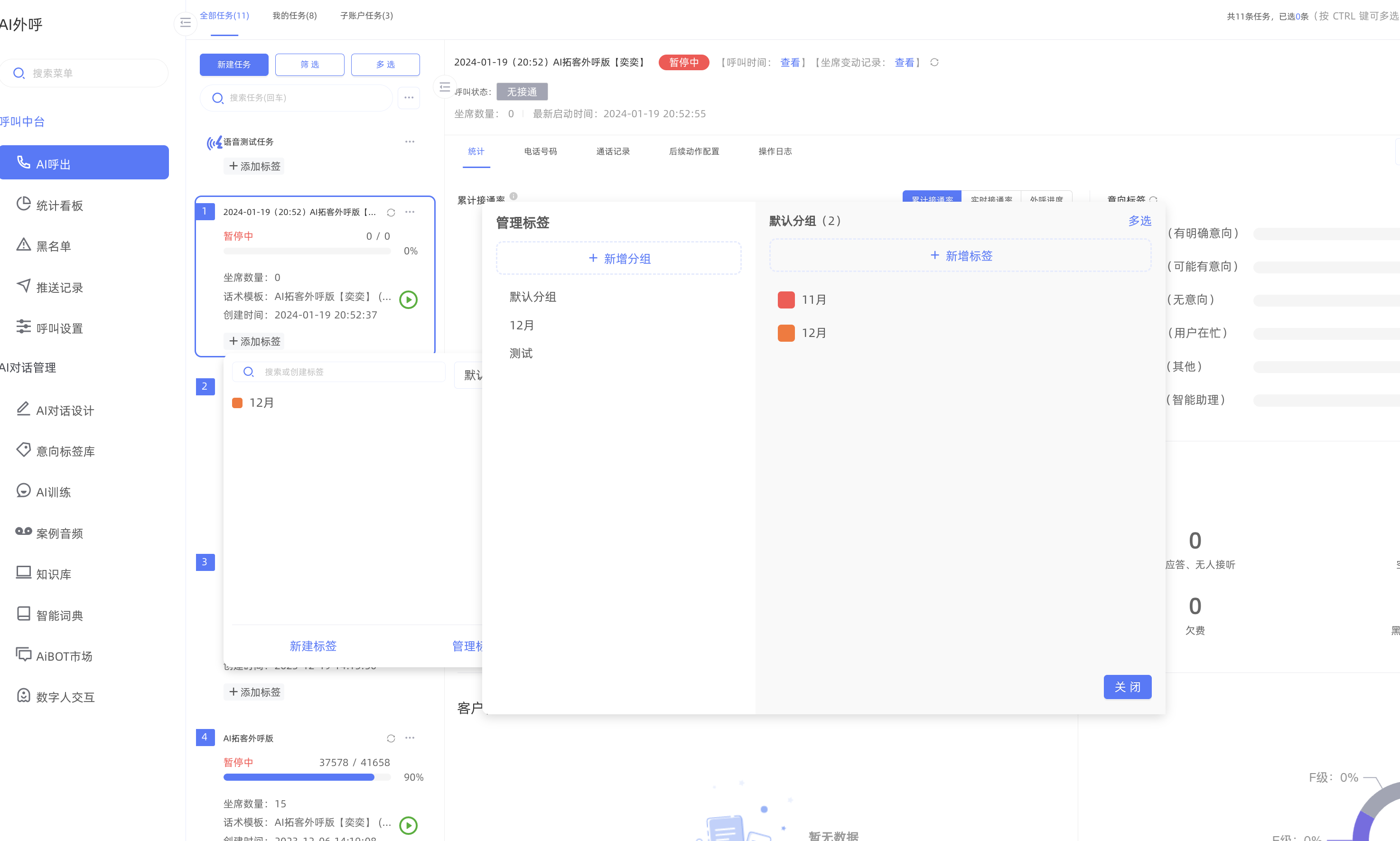The height and width of the screenshot is (841, 1400).
Task: Open the 后续动作配置 tab
Action: [694, 151]
